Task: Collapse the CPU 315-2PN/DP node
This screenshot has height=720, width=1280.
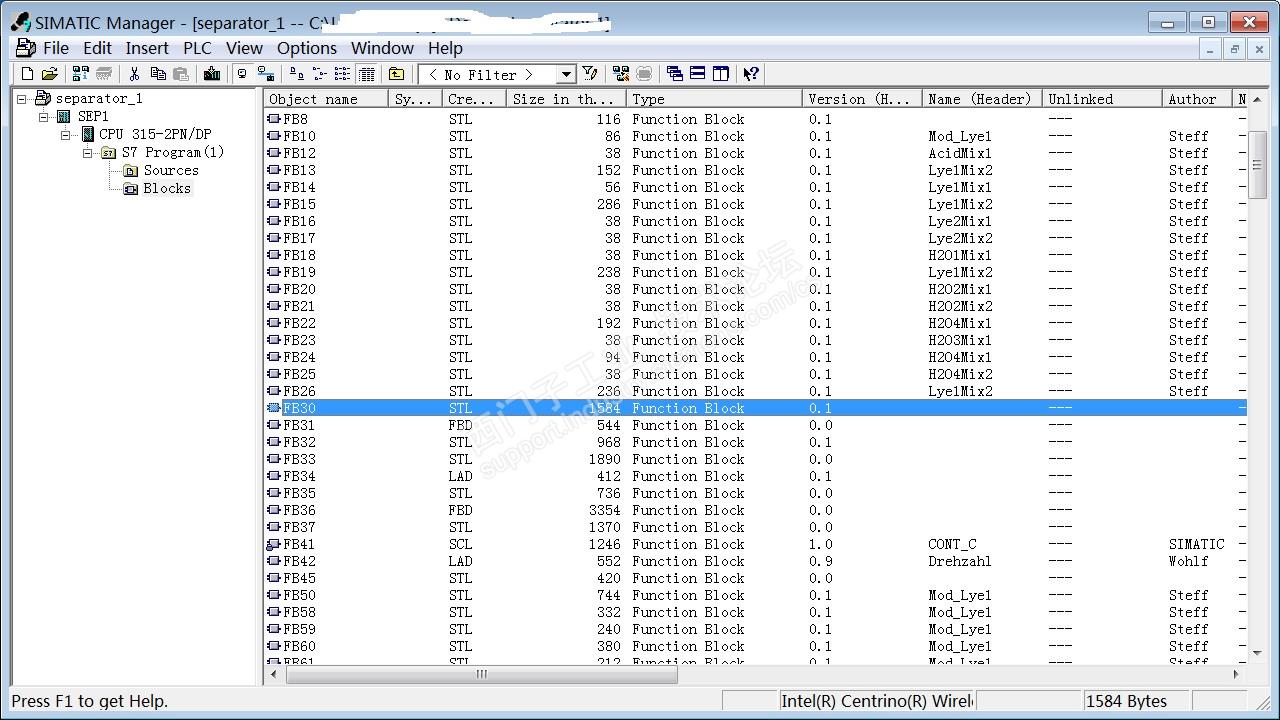Action: click(66, 135)
